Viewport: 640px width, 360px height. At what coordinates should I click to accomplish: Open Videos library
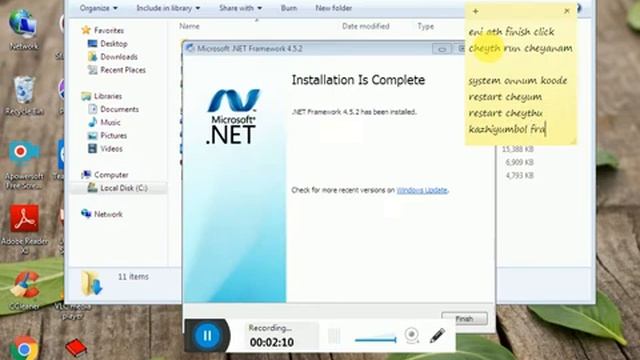pos(111,149)
